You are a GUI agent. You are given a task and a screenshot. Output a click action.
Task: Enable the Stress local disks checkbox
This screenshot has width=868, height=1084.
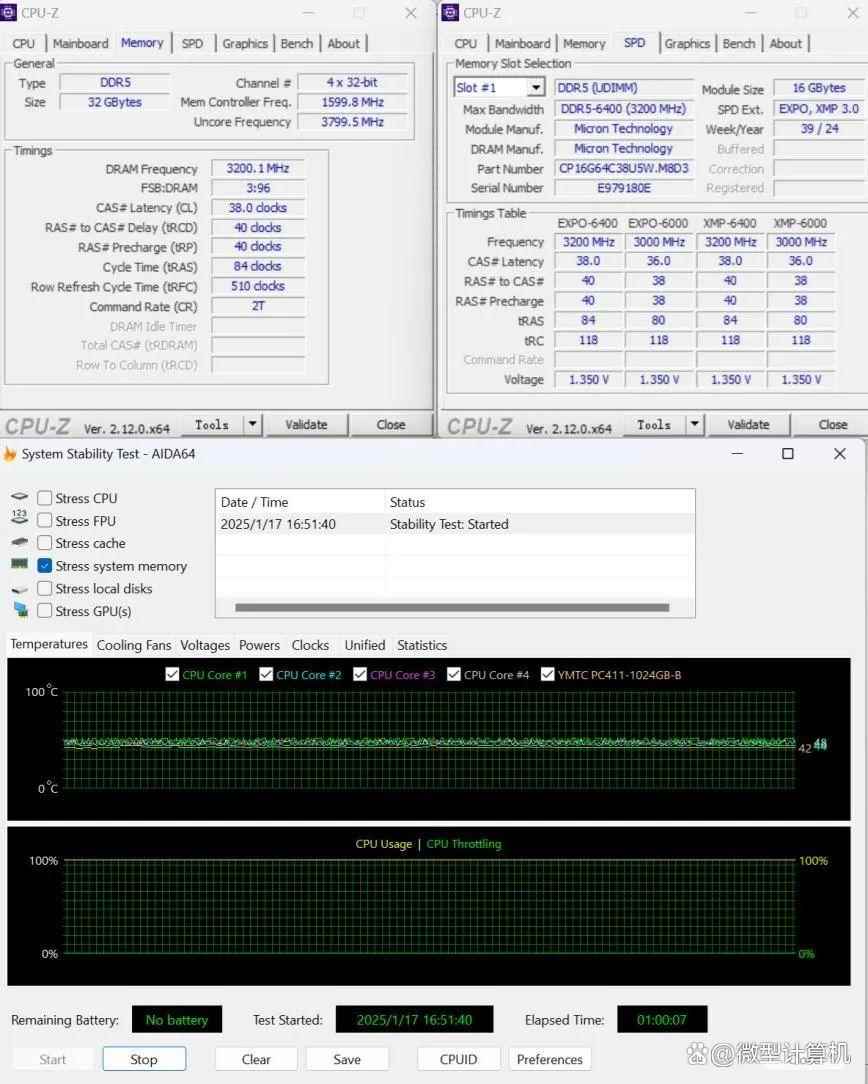tap(45, 588)
